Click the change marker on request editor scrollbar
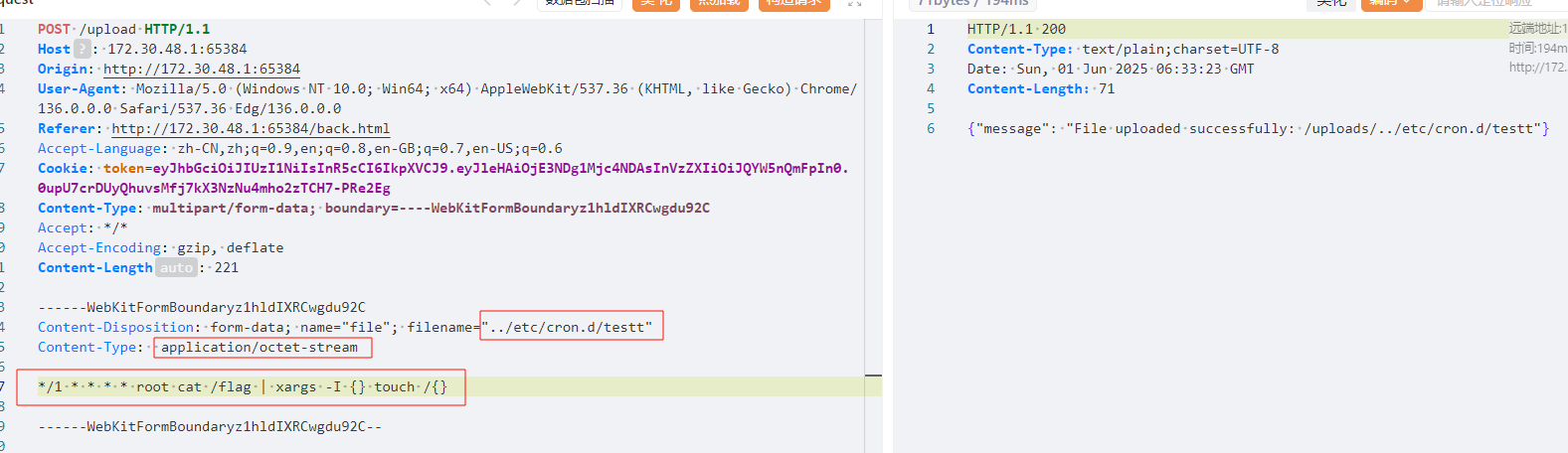Screen dimensions: 1568x453 pos(873,376)
